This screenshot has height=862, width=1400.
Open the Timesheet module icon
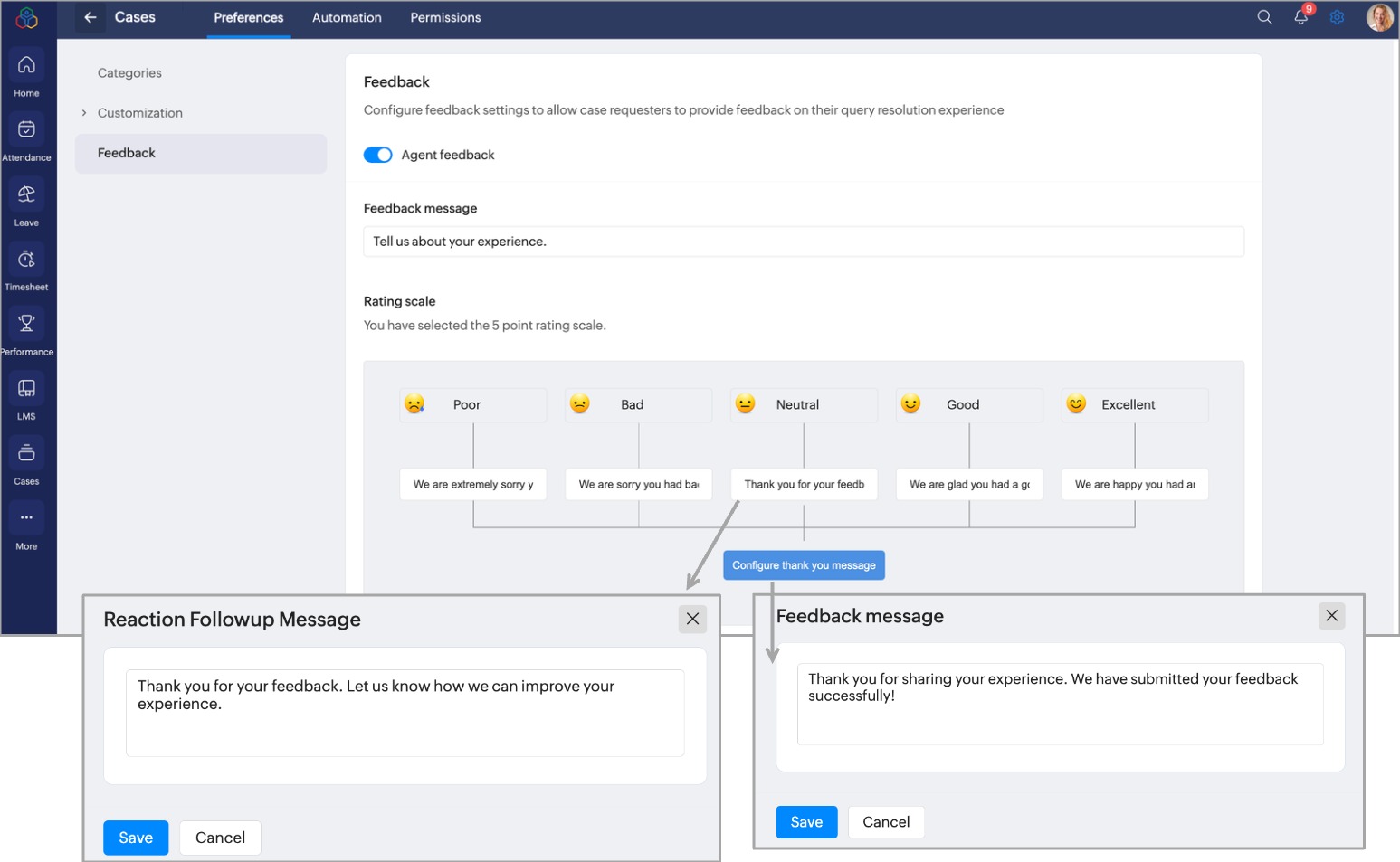26,260
